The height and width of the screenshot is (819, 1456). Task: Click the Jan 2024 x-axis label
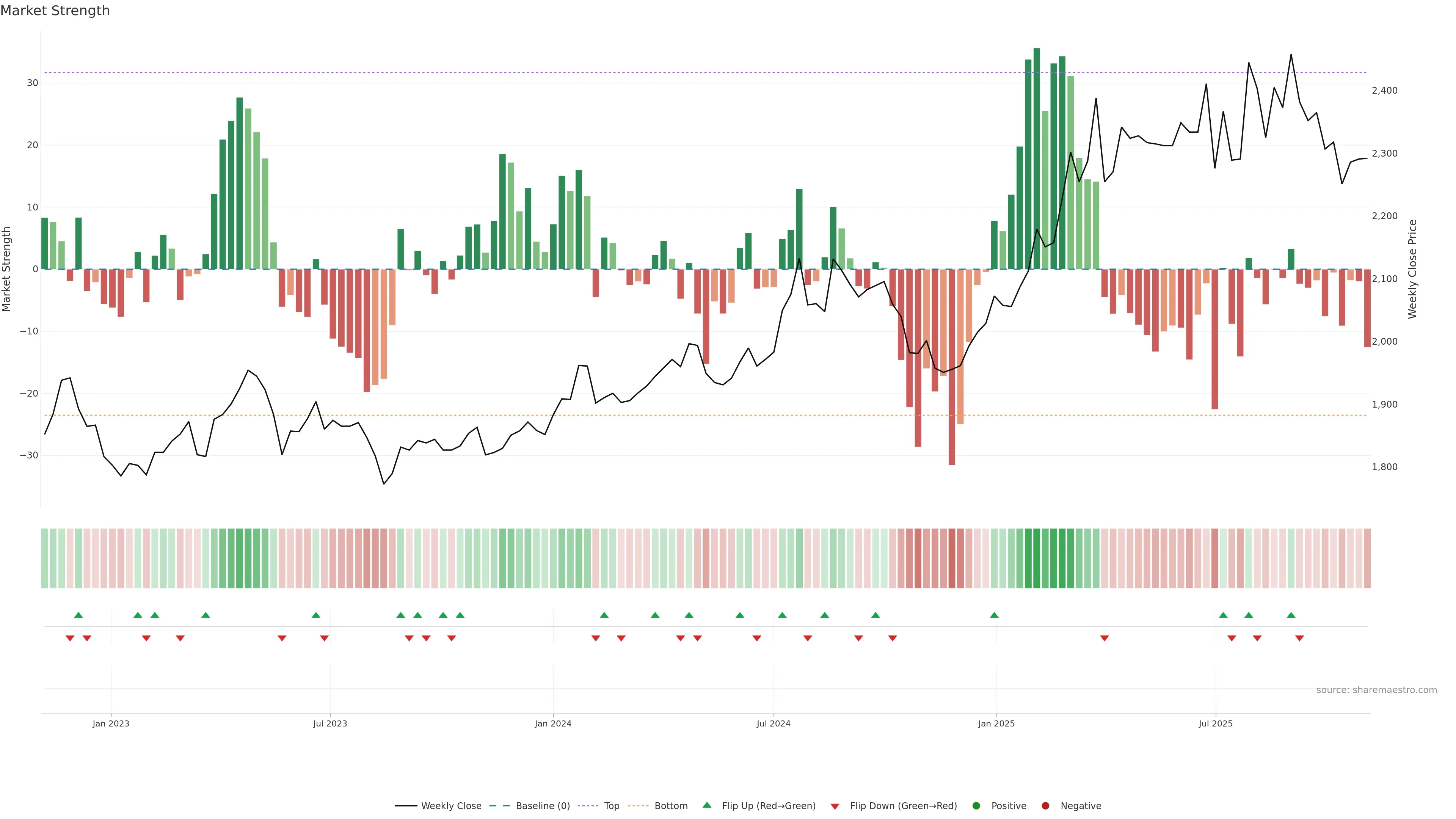tap(553, 723)
